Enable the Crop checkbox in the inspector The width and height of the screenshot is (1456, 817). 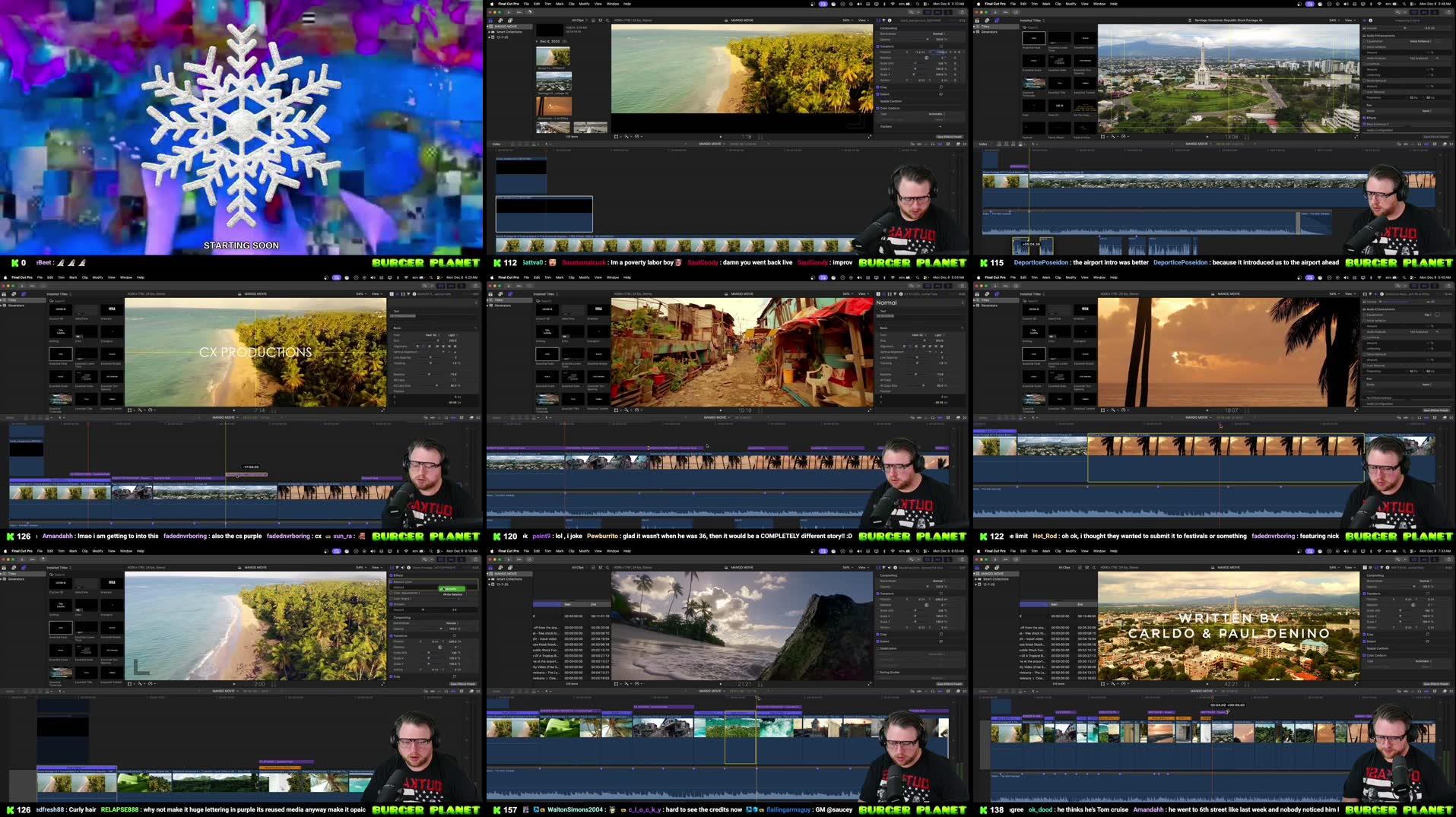(878, 87)
